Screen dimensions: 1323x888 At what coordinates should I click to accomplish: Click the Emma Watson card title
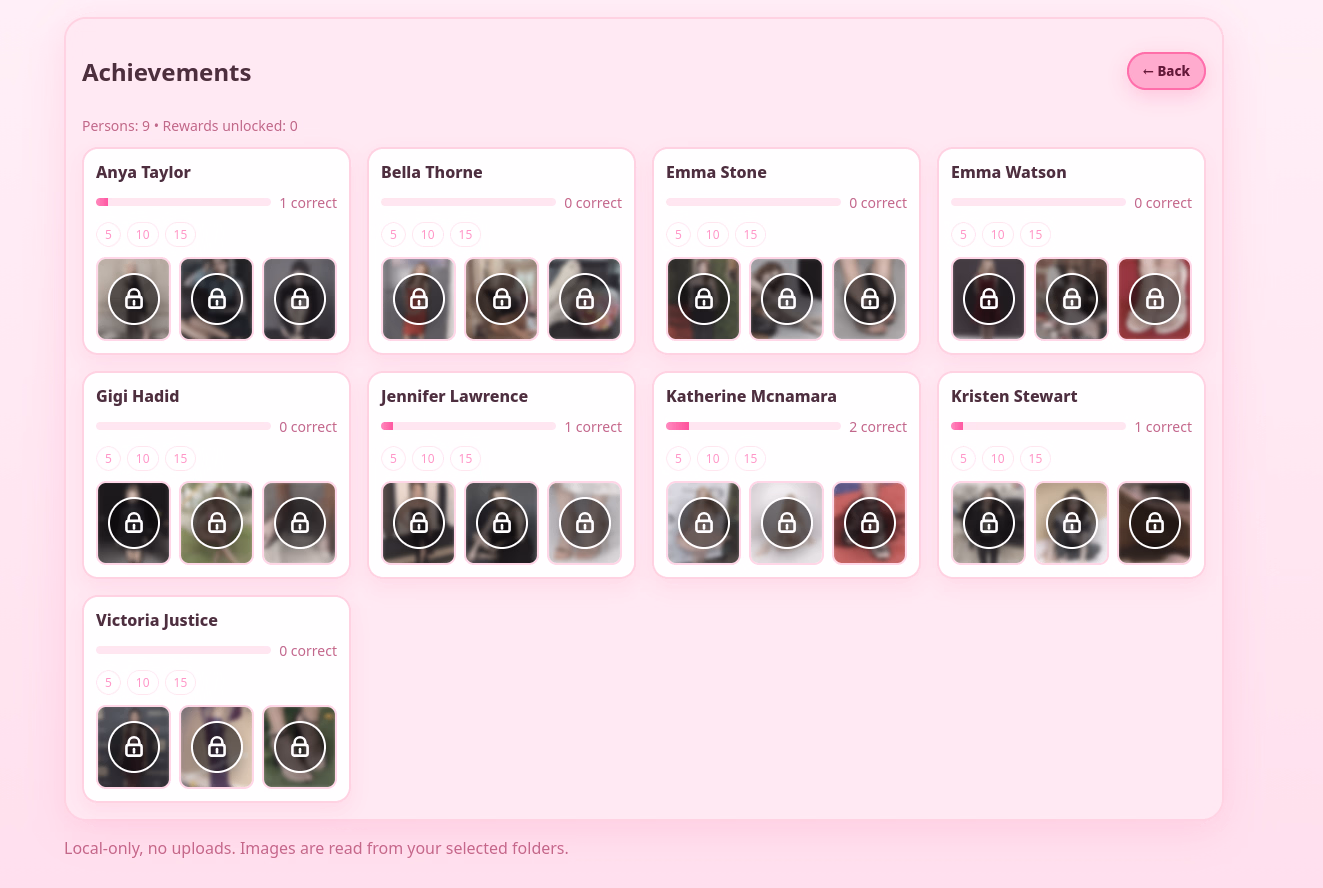pos(1008,172)
